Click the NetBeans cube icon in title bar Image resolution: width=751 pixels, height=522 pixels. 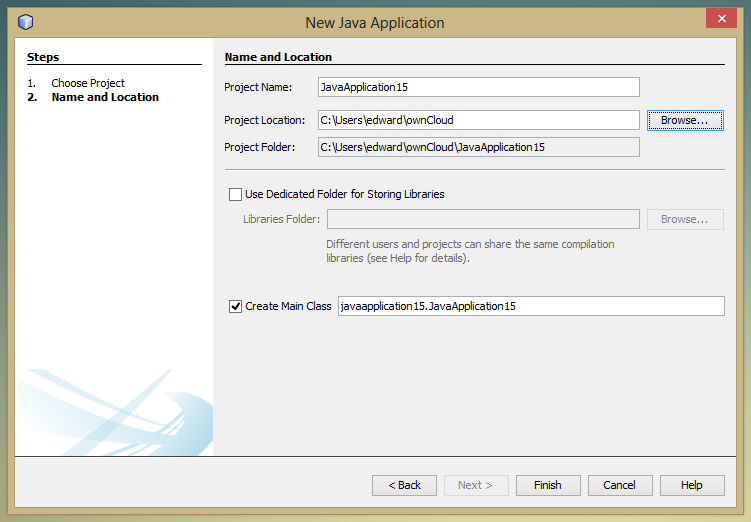click(x=26, y=22)
